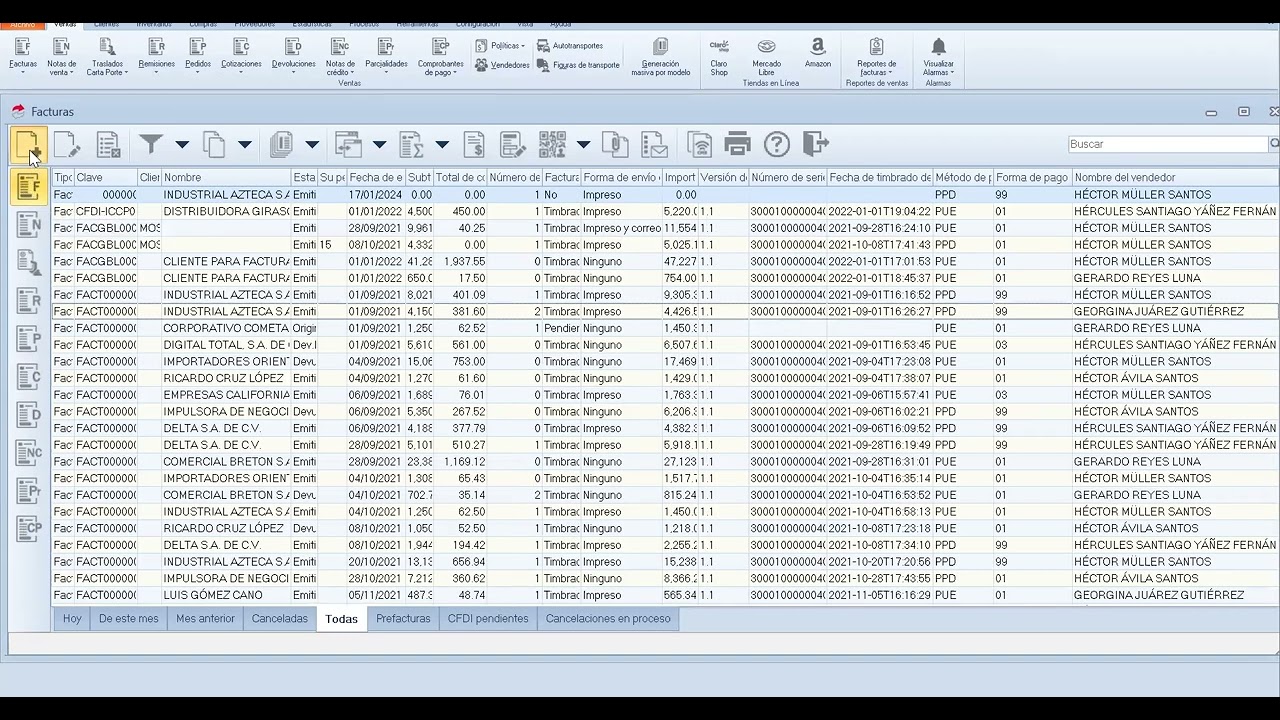Switch to the Mes anterior tab
The image size is (1280, 720).
[x=205, y=619]
